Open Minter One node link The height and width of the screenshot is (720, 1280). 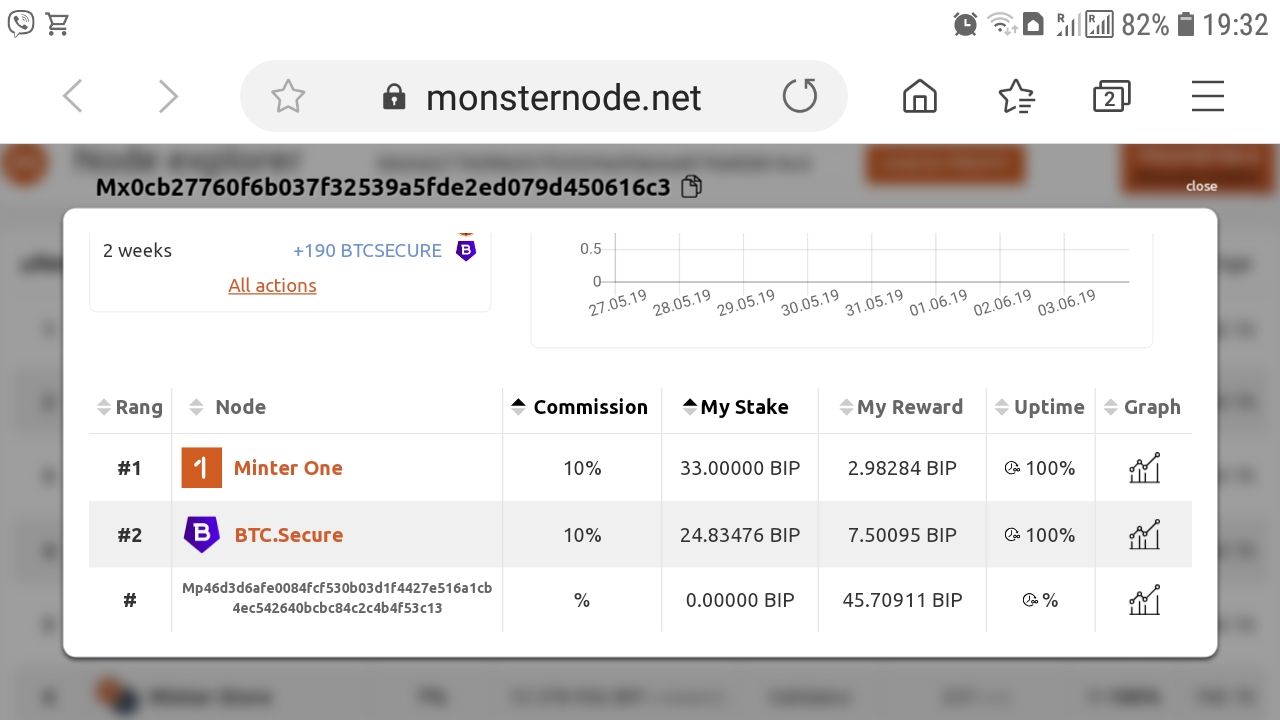pos(288,468)
